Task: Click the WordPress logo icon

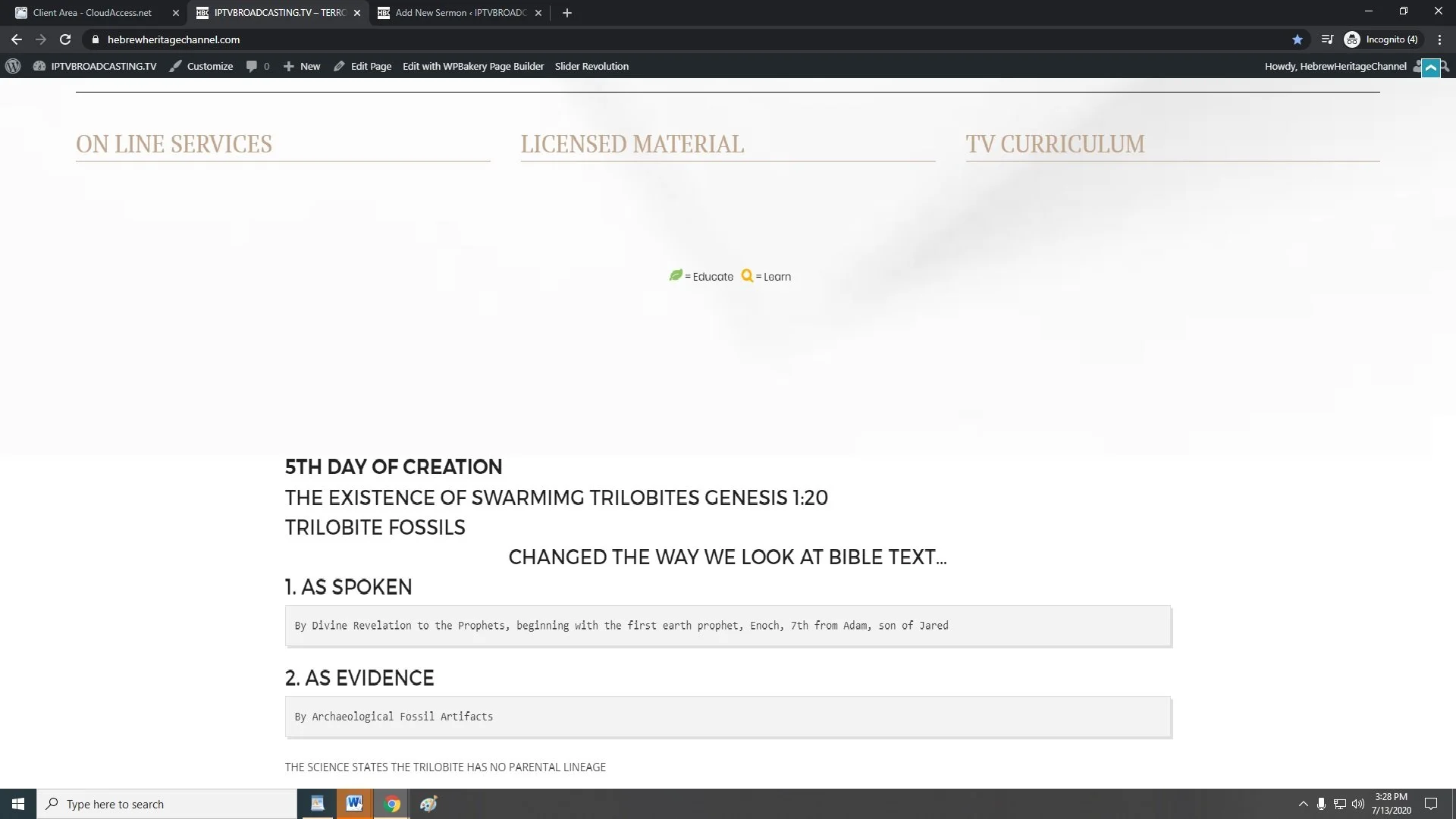Action: pos(13,66)
